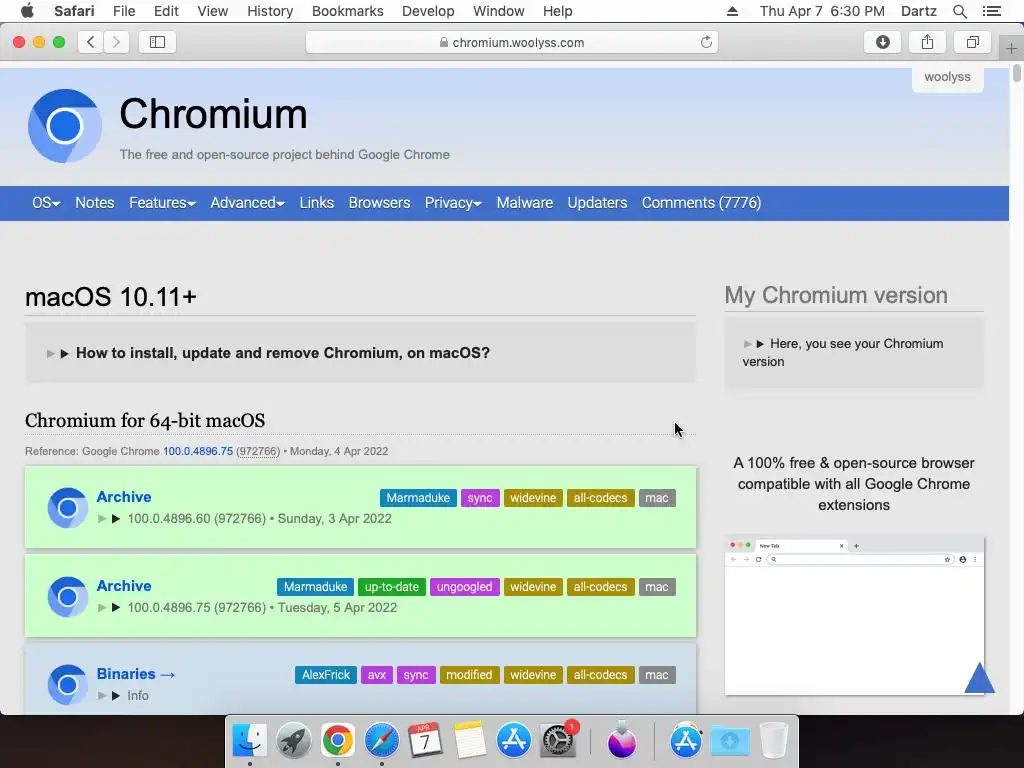Open the Privacy dropdown menu

point(453,203)
